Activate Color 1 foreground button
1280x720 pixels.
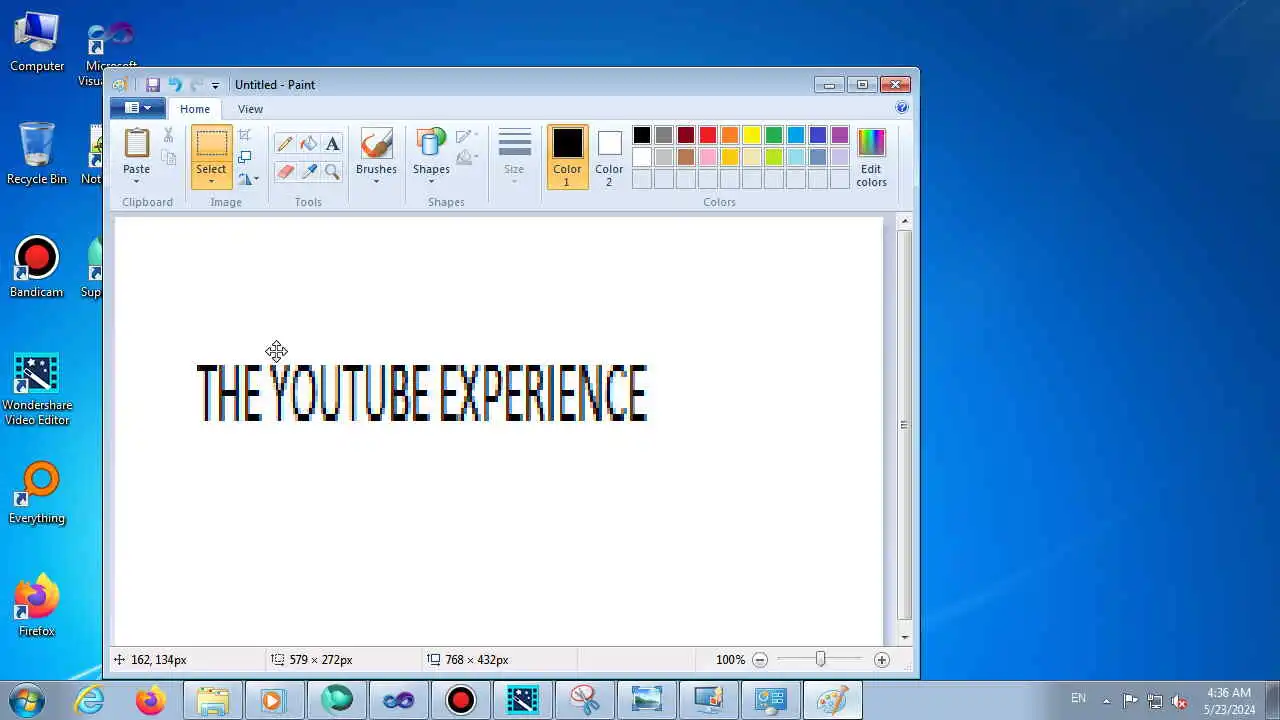567,157
